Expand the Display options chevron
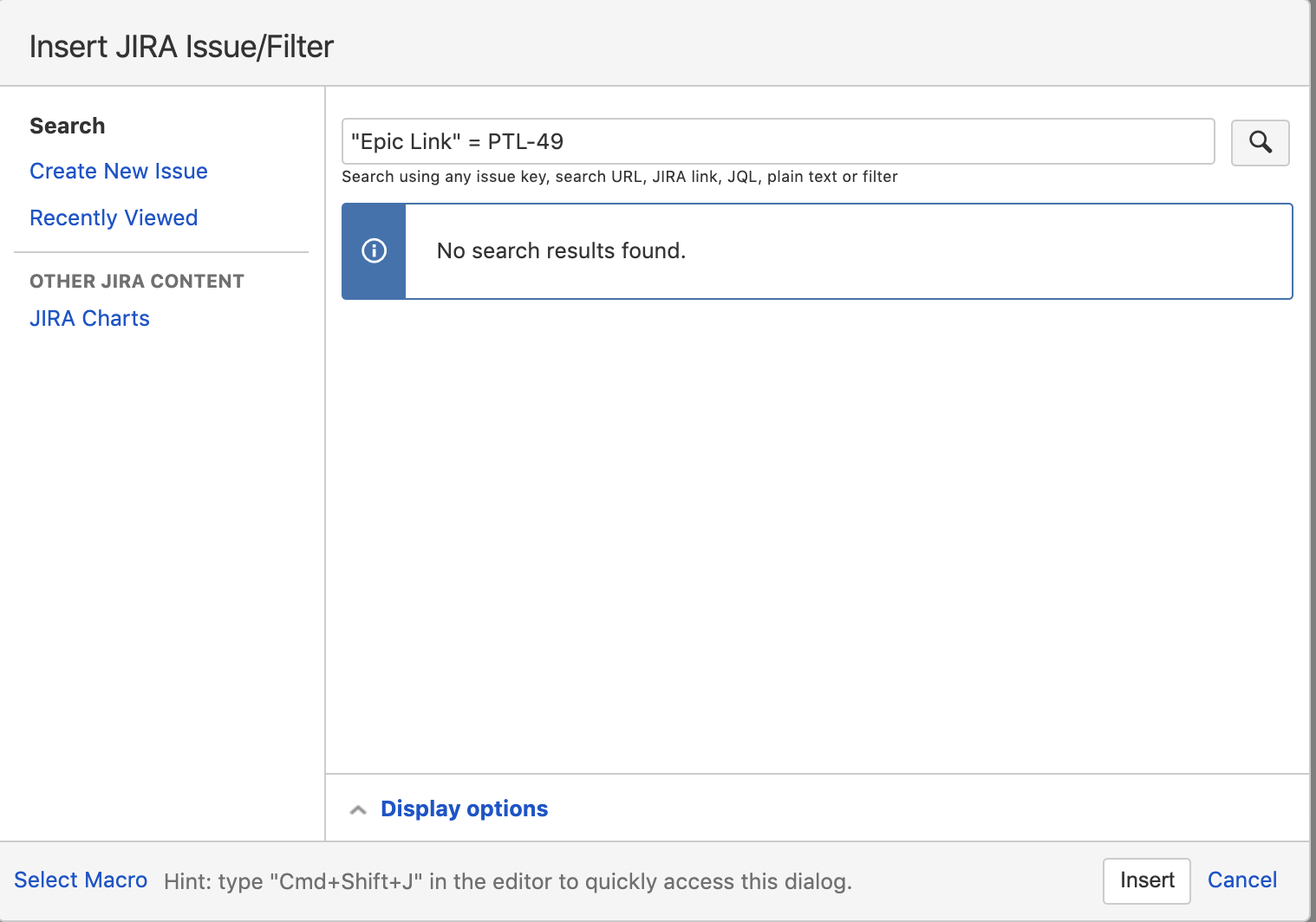This screenshot has height=922, width=1316. [358, 809]
